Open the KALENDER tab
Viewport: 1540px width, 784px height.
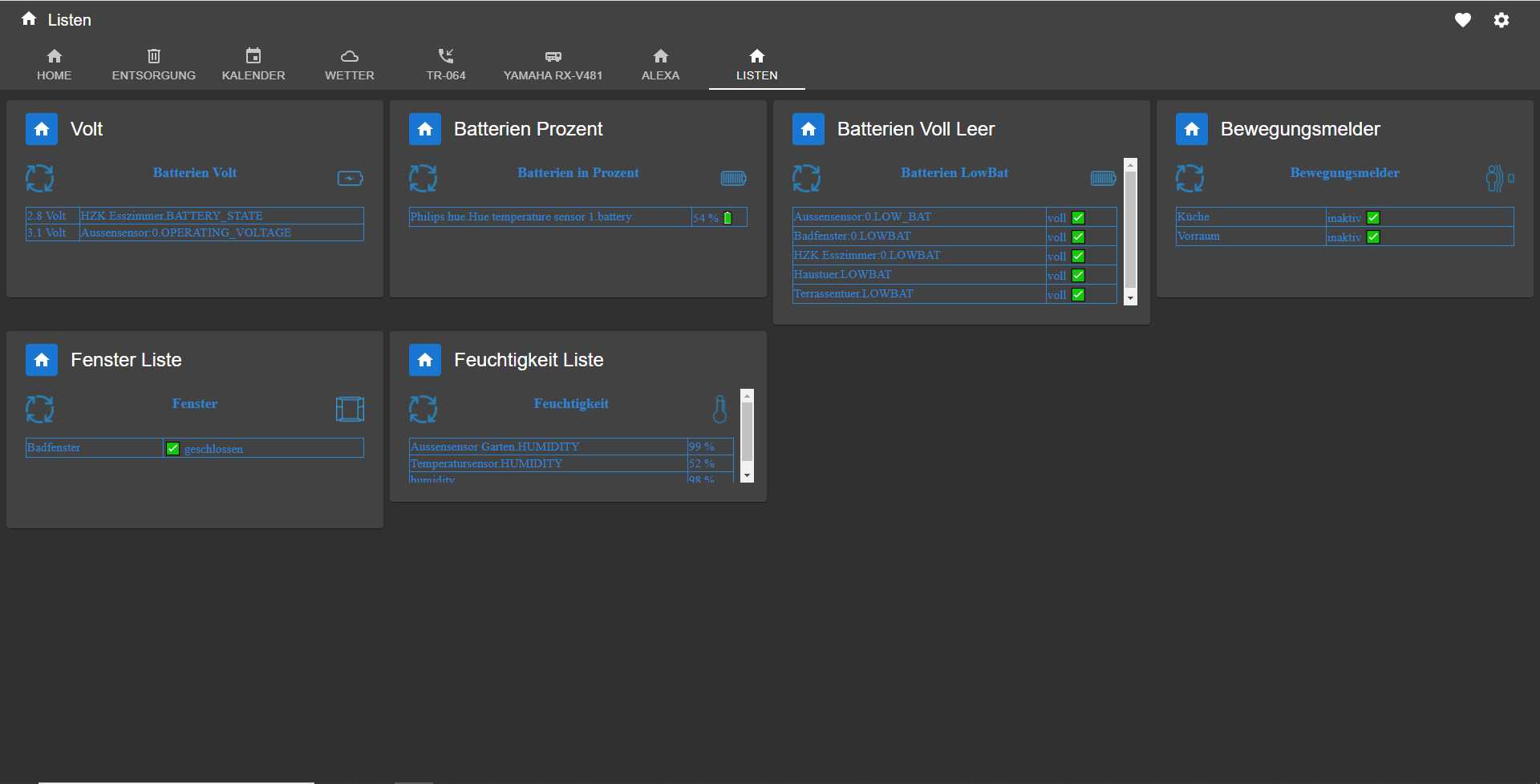point(253,65)
